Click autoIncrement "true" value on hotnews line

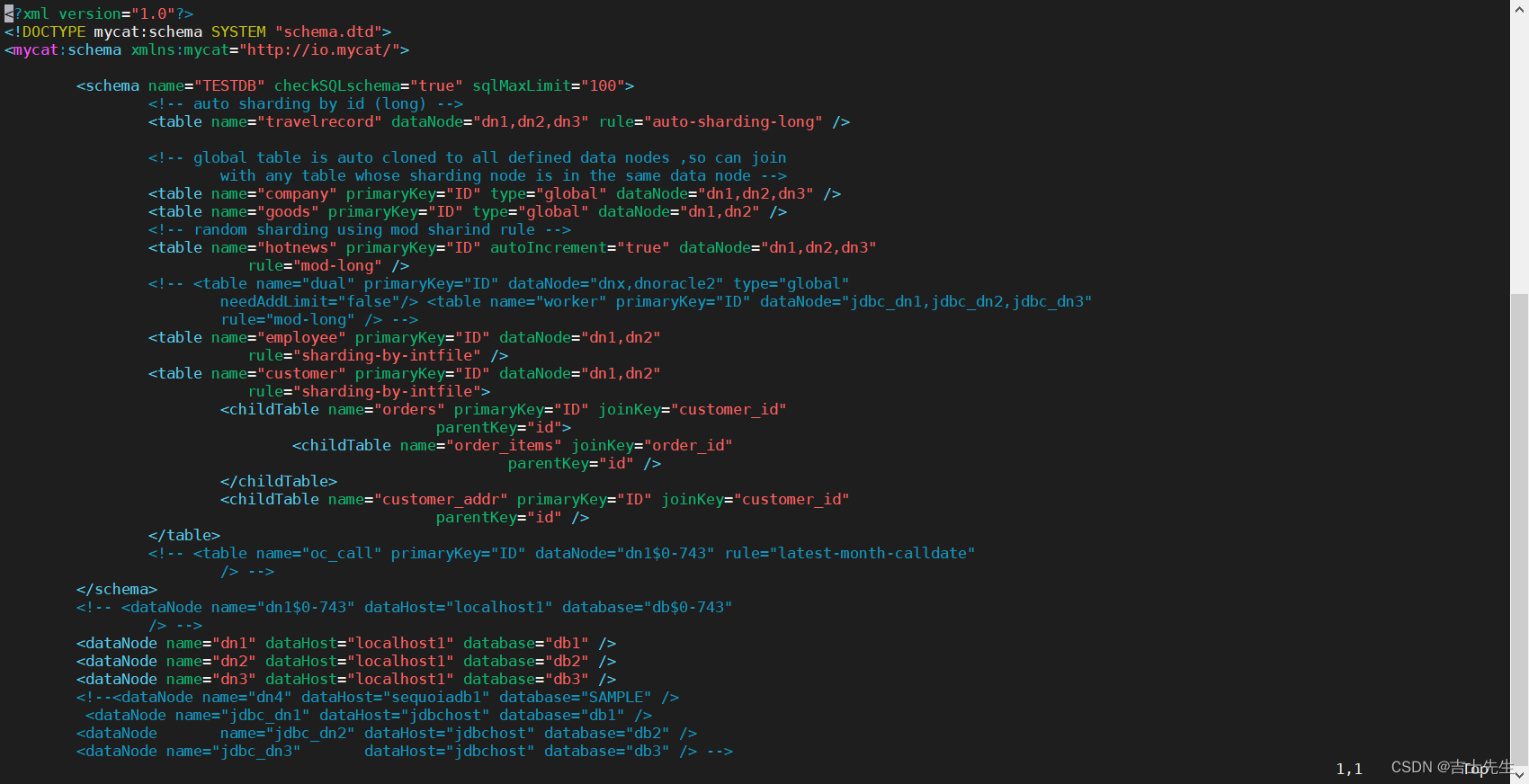pos(643,247)
